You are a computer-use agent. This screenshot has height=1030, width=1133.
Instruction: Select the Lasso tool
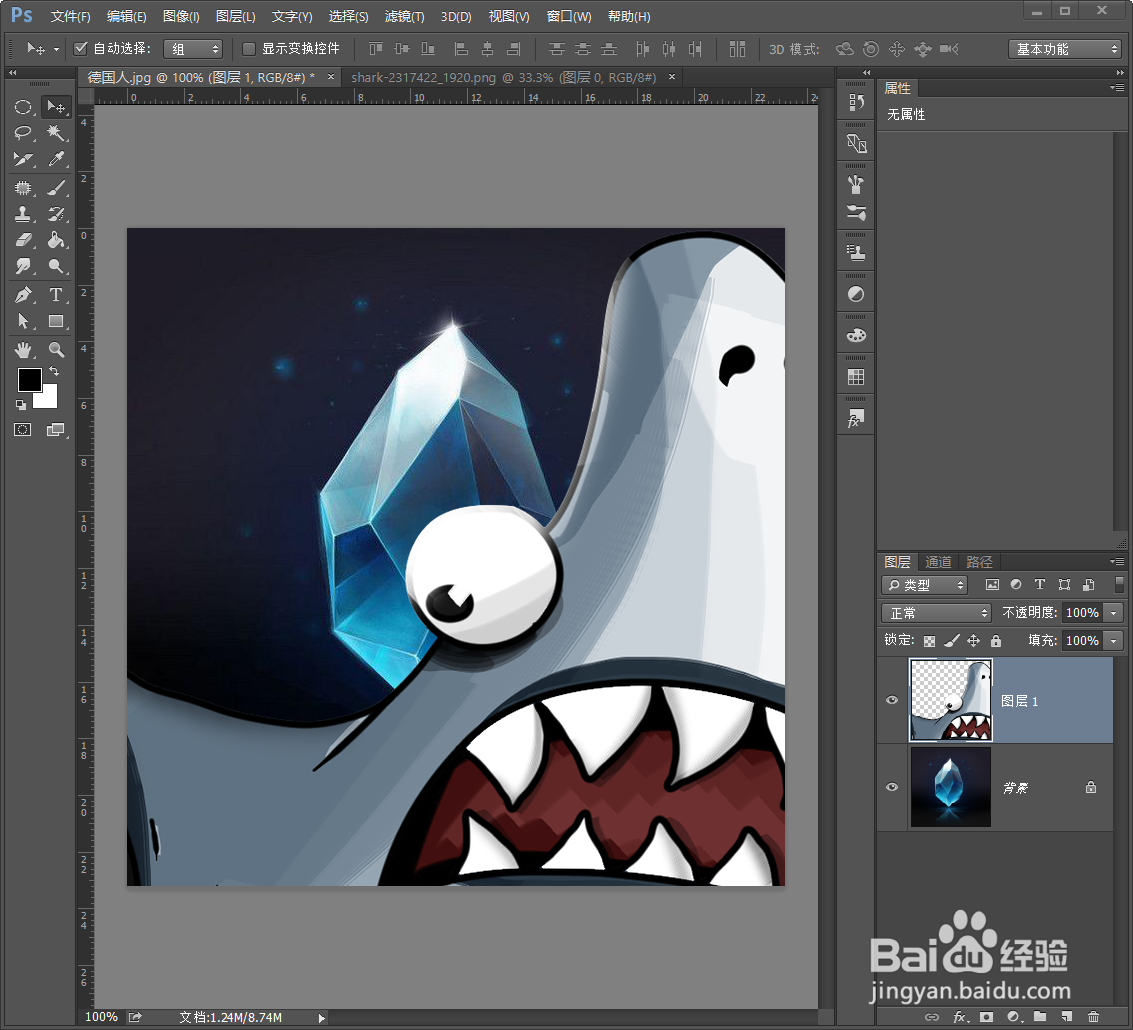click(x=23, y=133)
